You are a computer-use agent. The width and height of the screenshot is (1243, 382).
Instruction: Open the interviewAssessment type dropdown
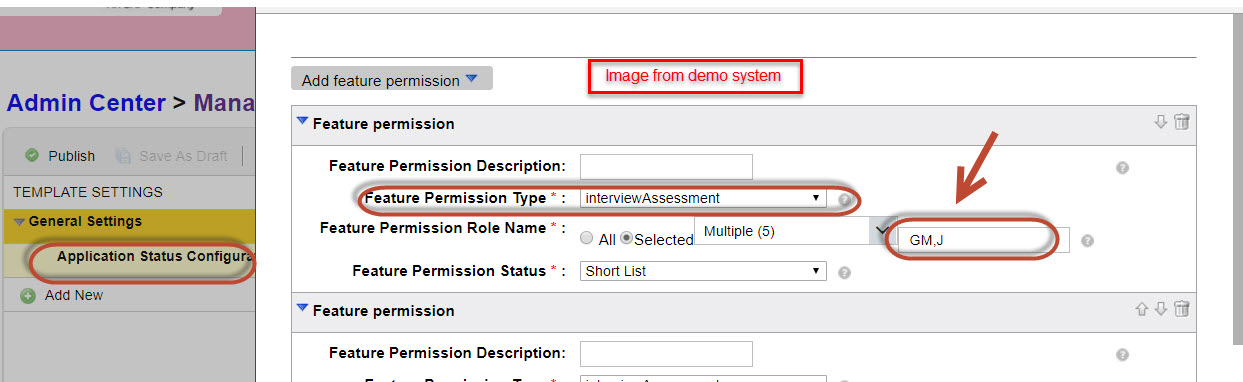[x=703, y=198]
